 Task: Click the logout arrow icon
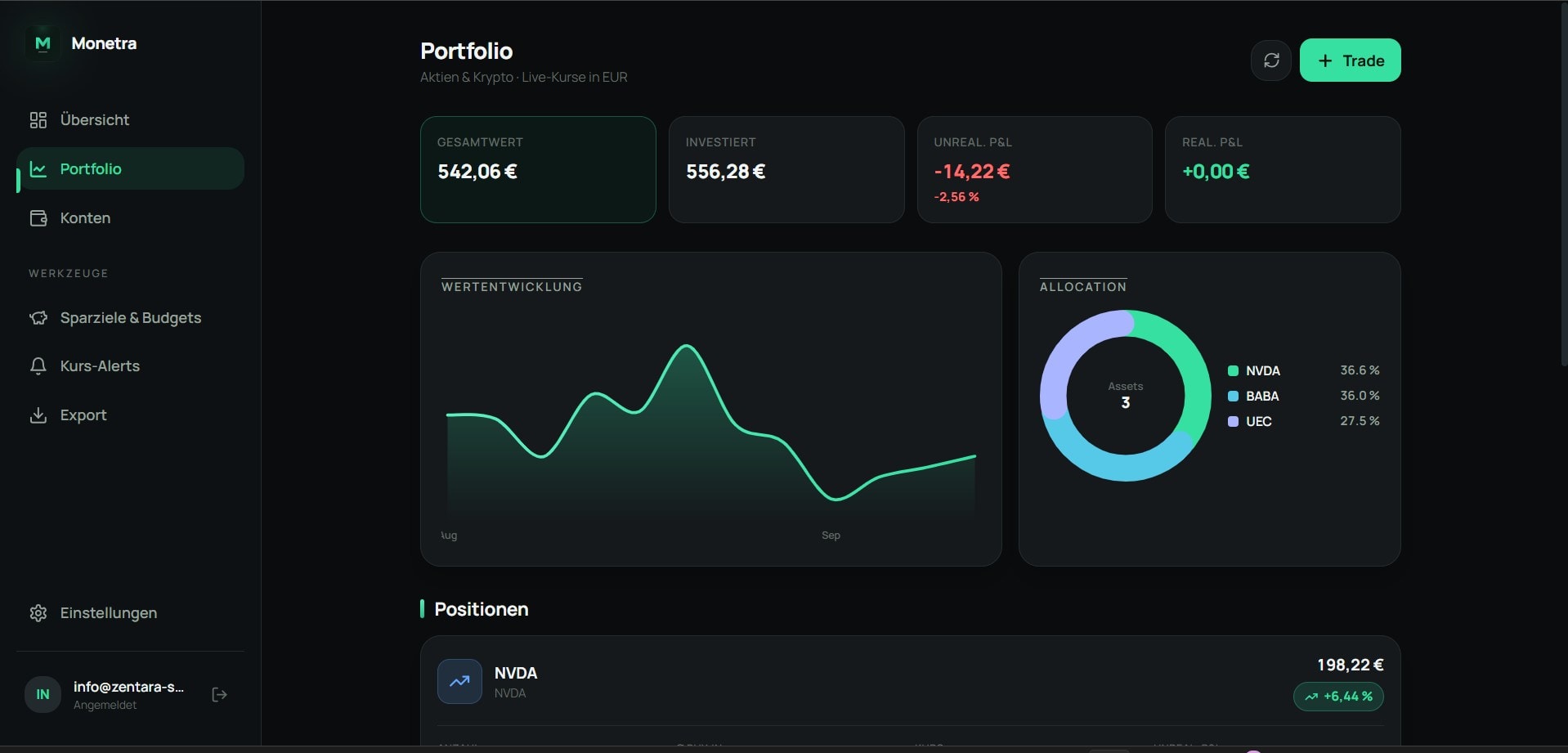[219, 695]
